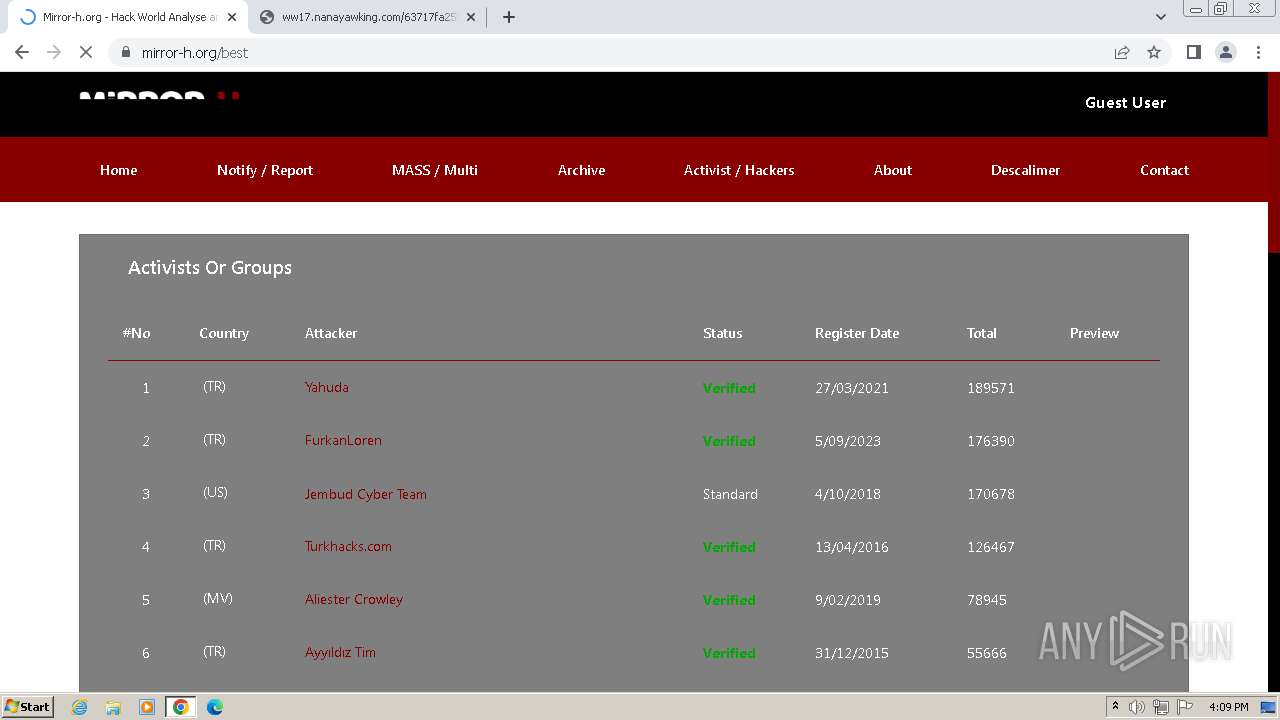This screenshot has height=720, width=1280.
Task: Share this page via share icon
Action: pyautogui.click(x=1122, y=52)
